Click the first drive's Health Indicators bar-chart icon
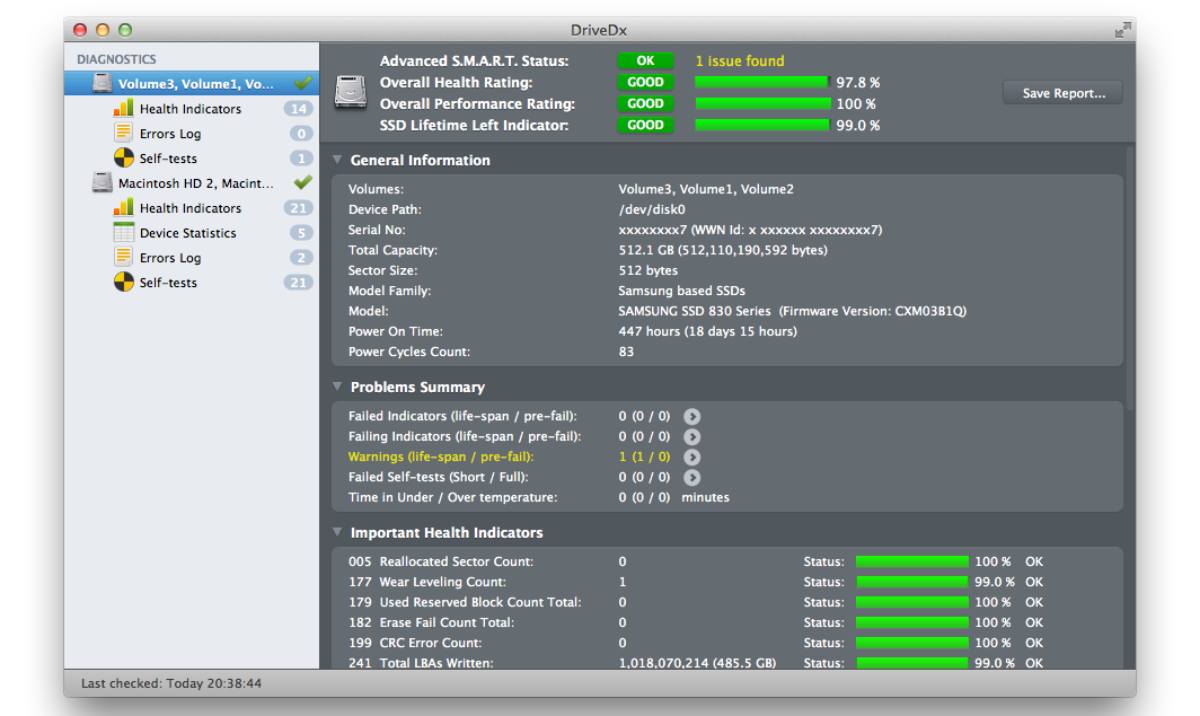The width and height of the screenshot is (1200, 716). click(x=124, y=108)
